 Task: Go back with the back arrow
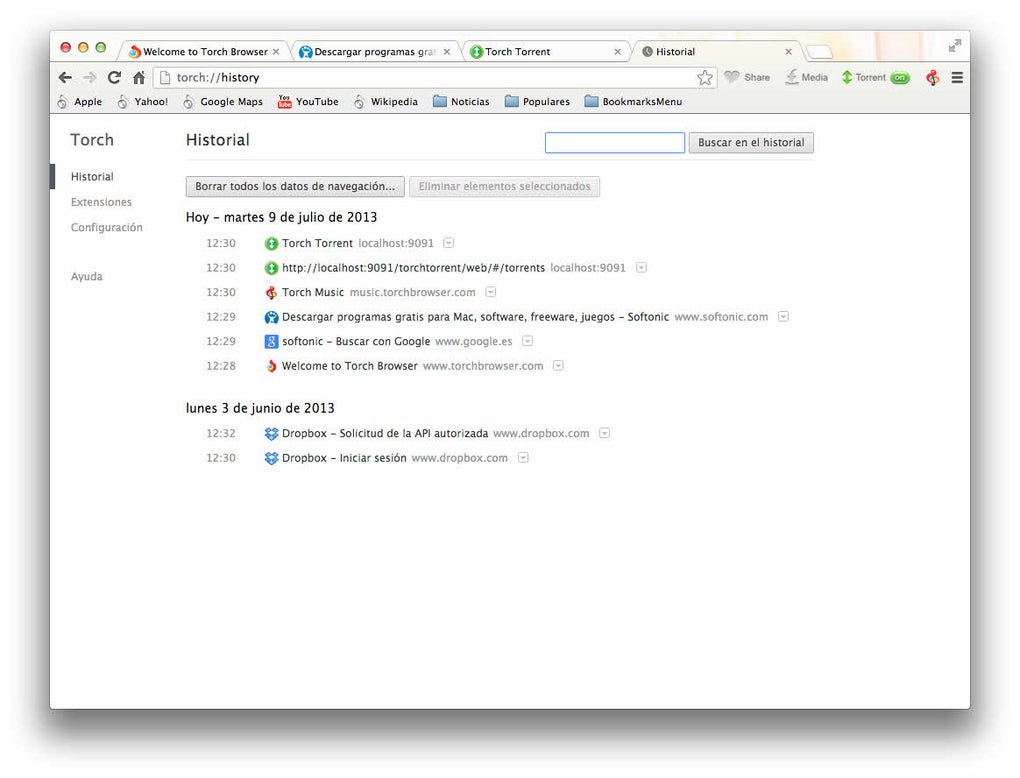(65, 77)
